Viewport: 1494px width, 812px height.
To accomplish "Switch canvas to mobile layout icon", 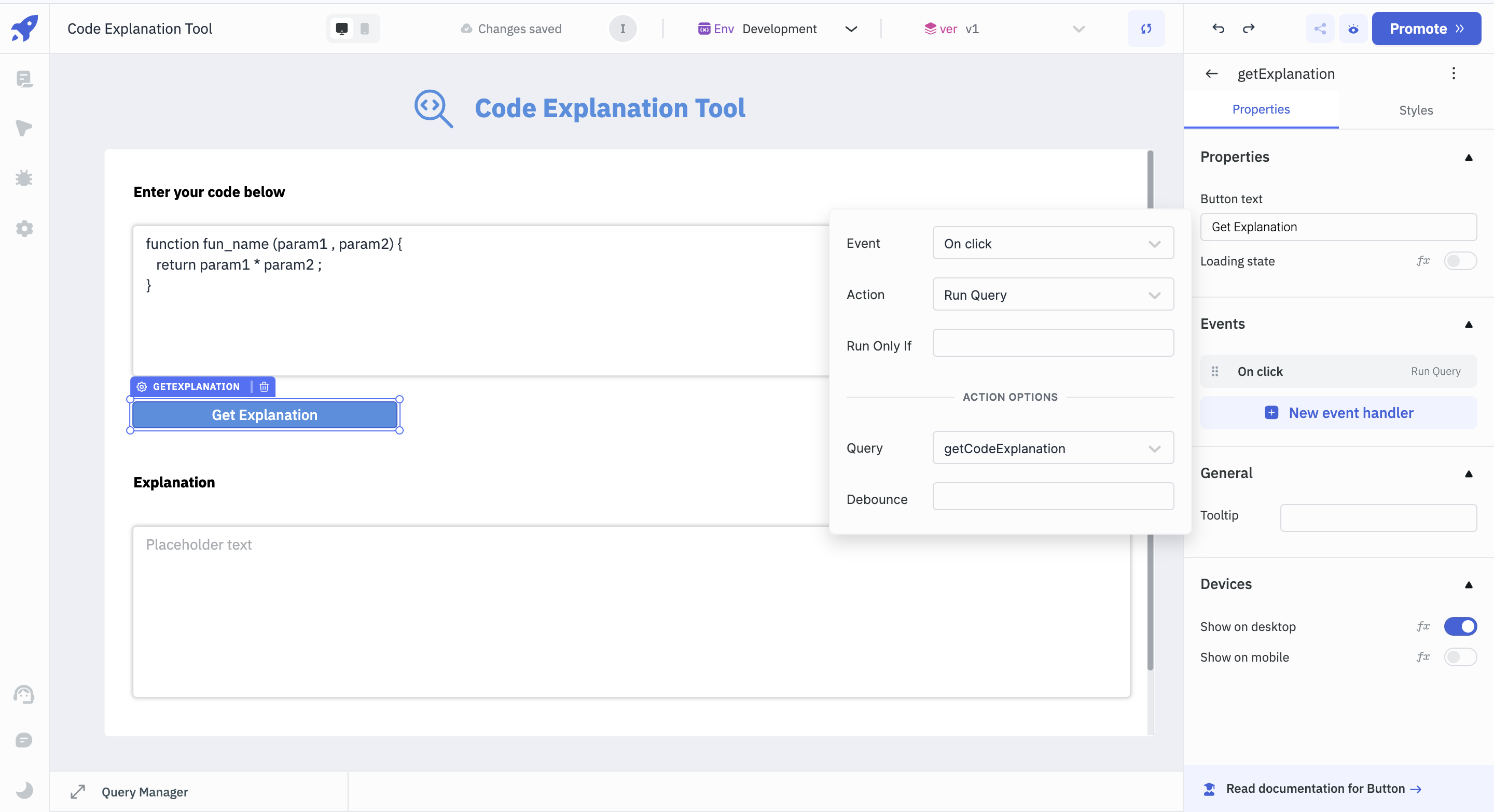I will click(364, 29).
